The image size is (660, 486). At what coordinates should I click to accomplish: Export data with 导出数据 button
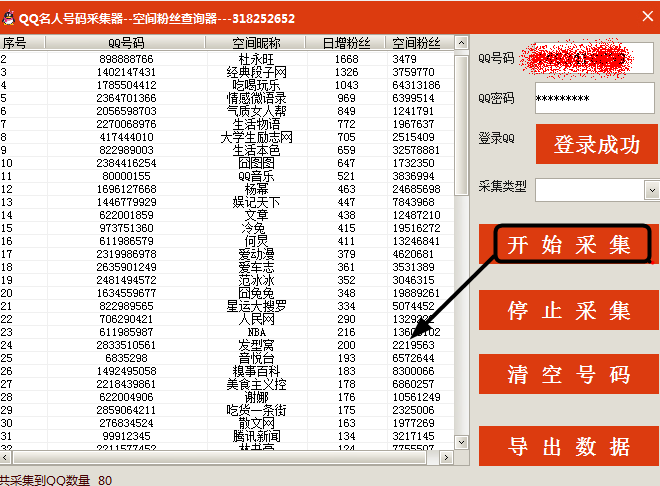click(x=568, y=446)
